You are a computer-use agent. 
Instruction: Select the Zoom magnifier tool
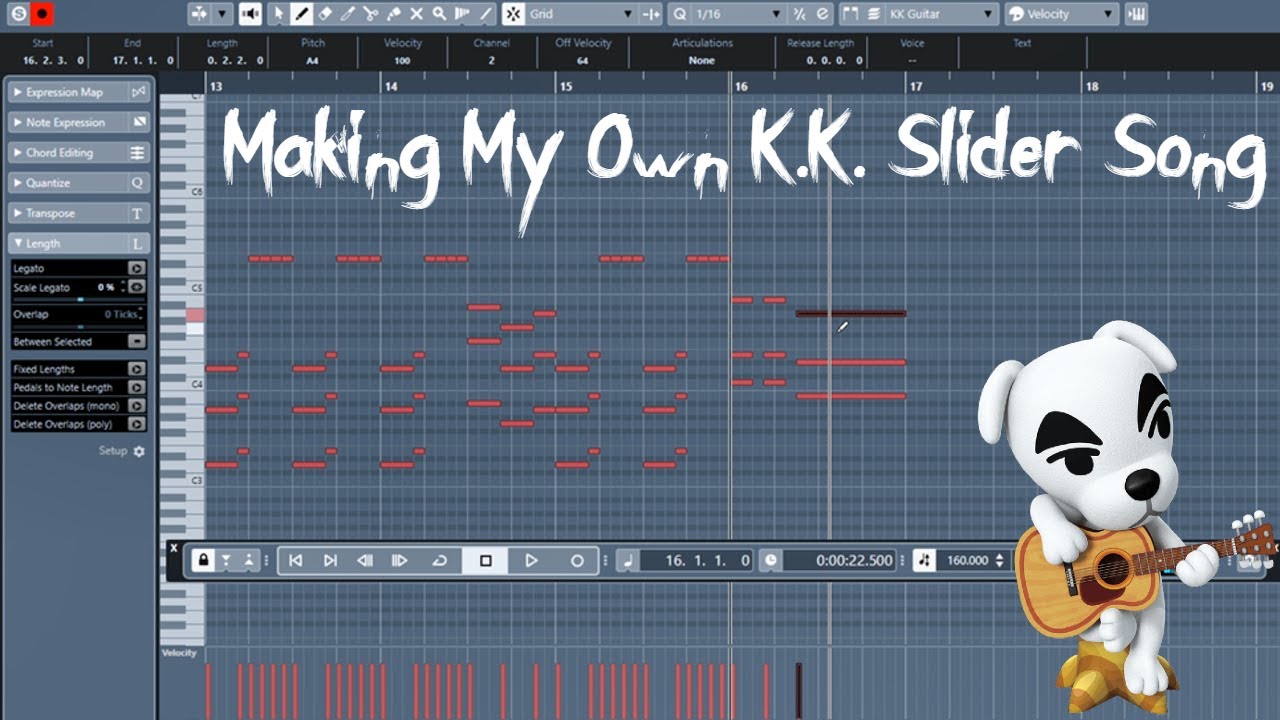tap(439, 14)
